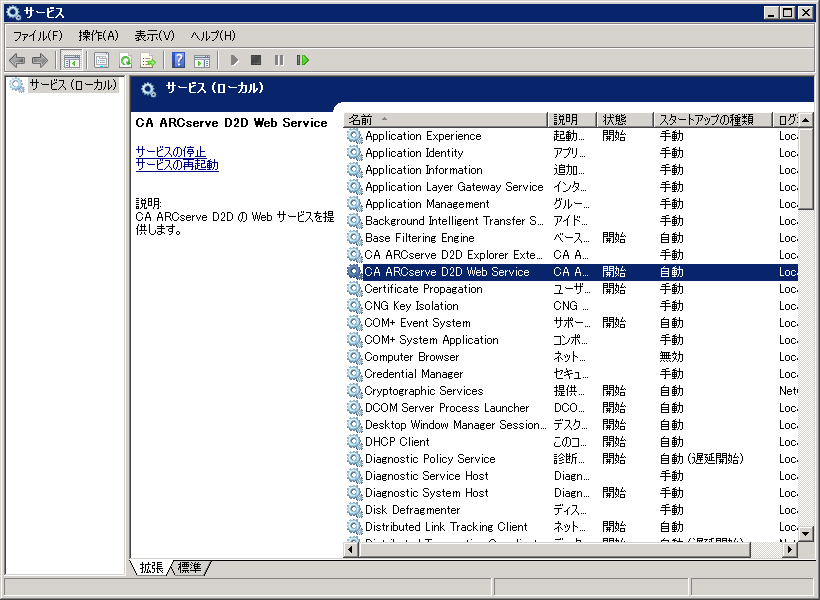Select Diagnostic System Host row
The image size is (820, 600).
point(571,493)
